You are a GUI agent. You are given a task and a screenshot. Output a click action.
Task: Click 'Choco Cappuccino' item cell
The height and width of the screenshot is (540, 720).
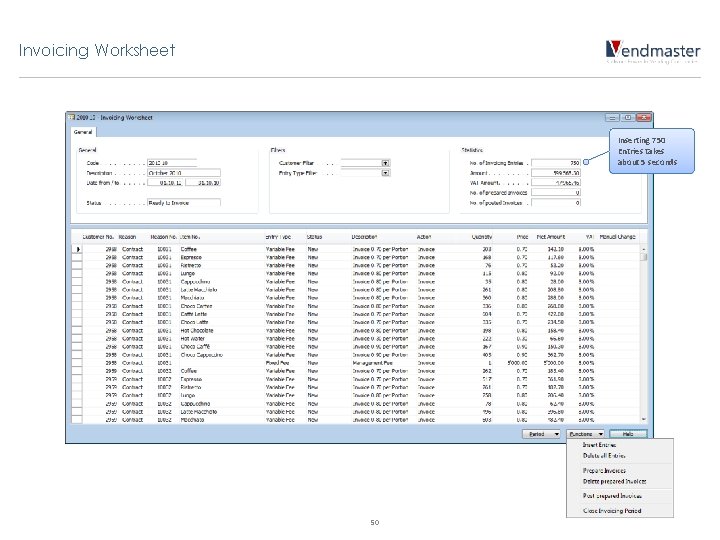tap(202, 355)
